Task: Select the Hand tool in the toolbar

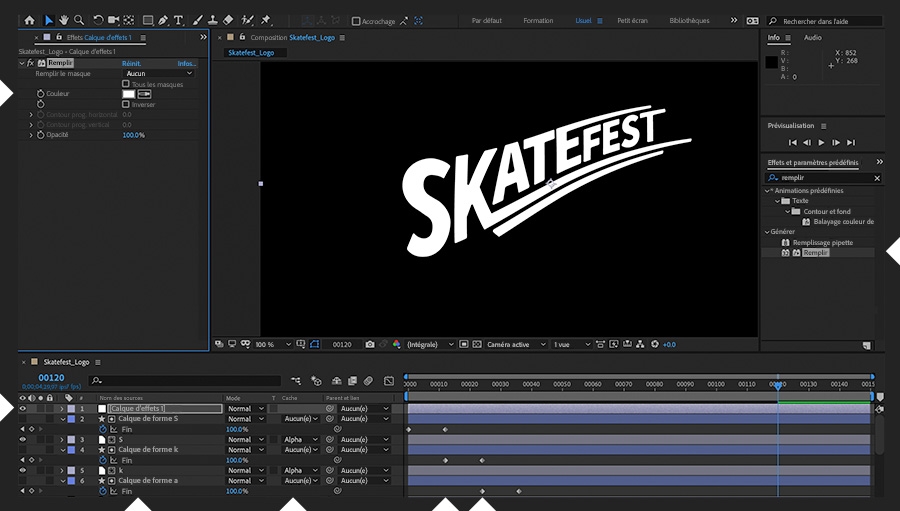Action: (x=64, y=20)
